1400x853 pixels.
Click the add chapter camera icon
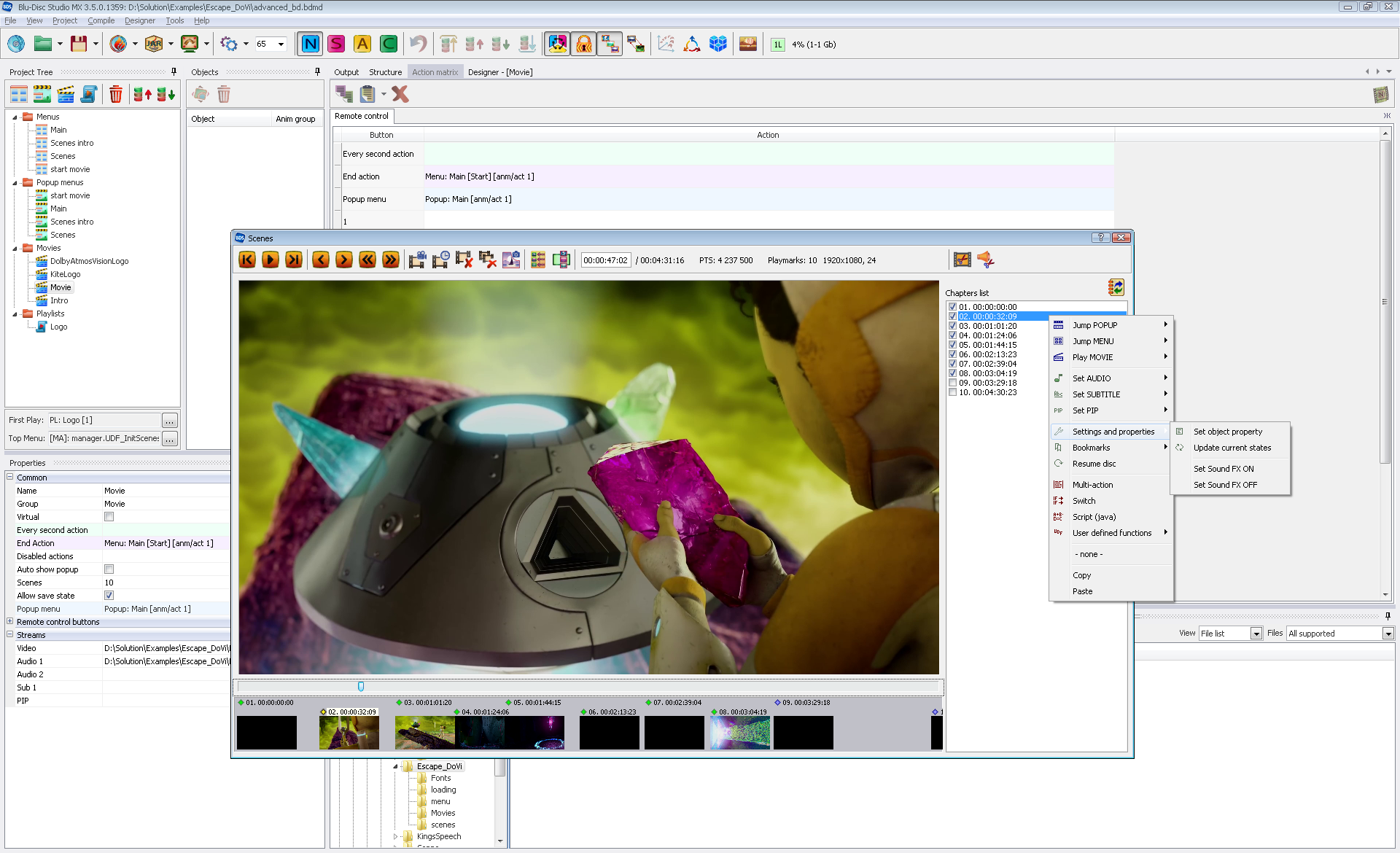(417, 260)
